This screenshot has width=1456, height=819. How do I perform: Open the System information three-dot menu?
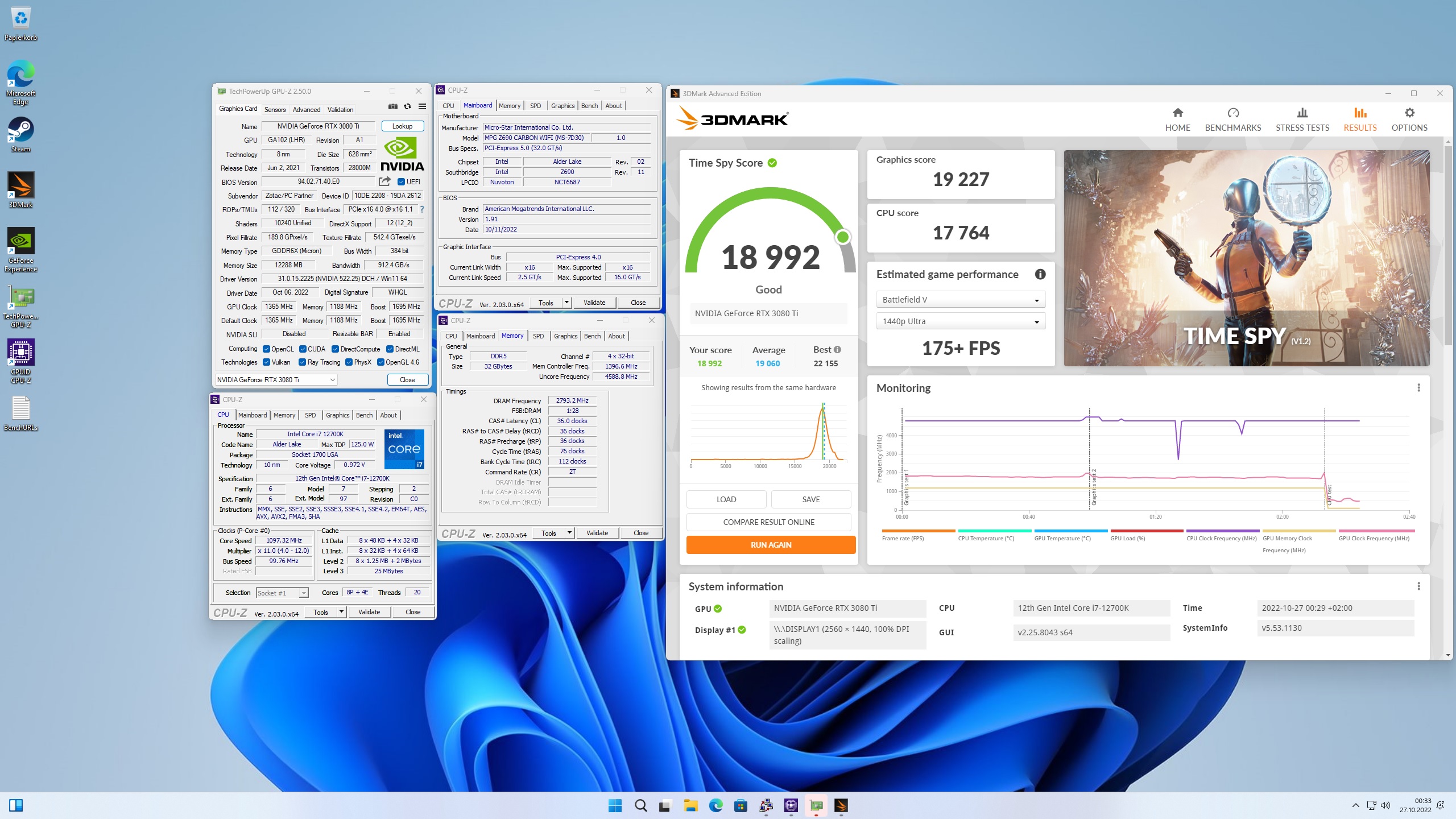[x=1418, y=586]
